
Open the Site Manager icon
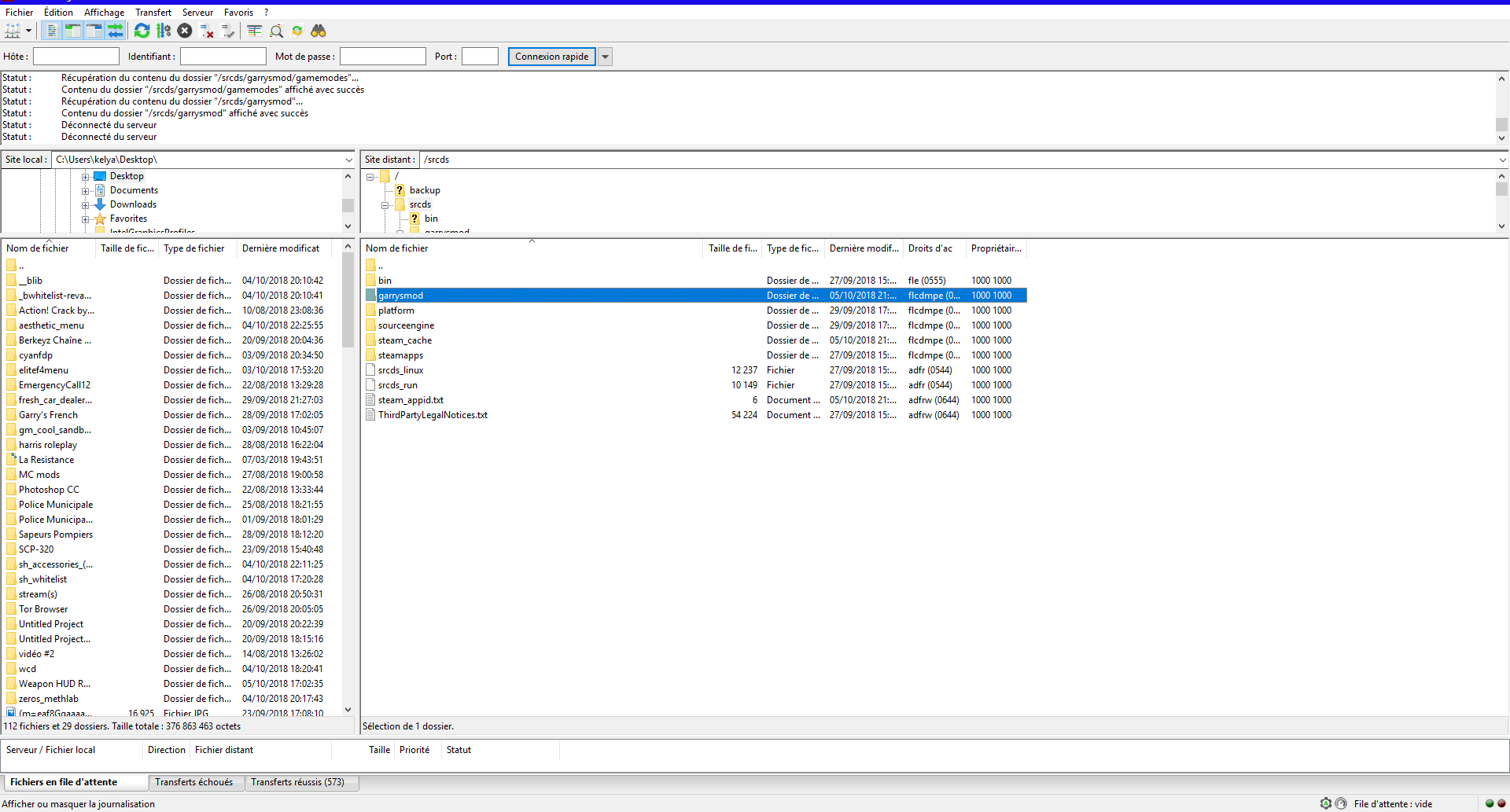tap(13, 31)
